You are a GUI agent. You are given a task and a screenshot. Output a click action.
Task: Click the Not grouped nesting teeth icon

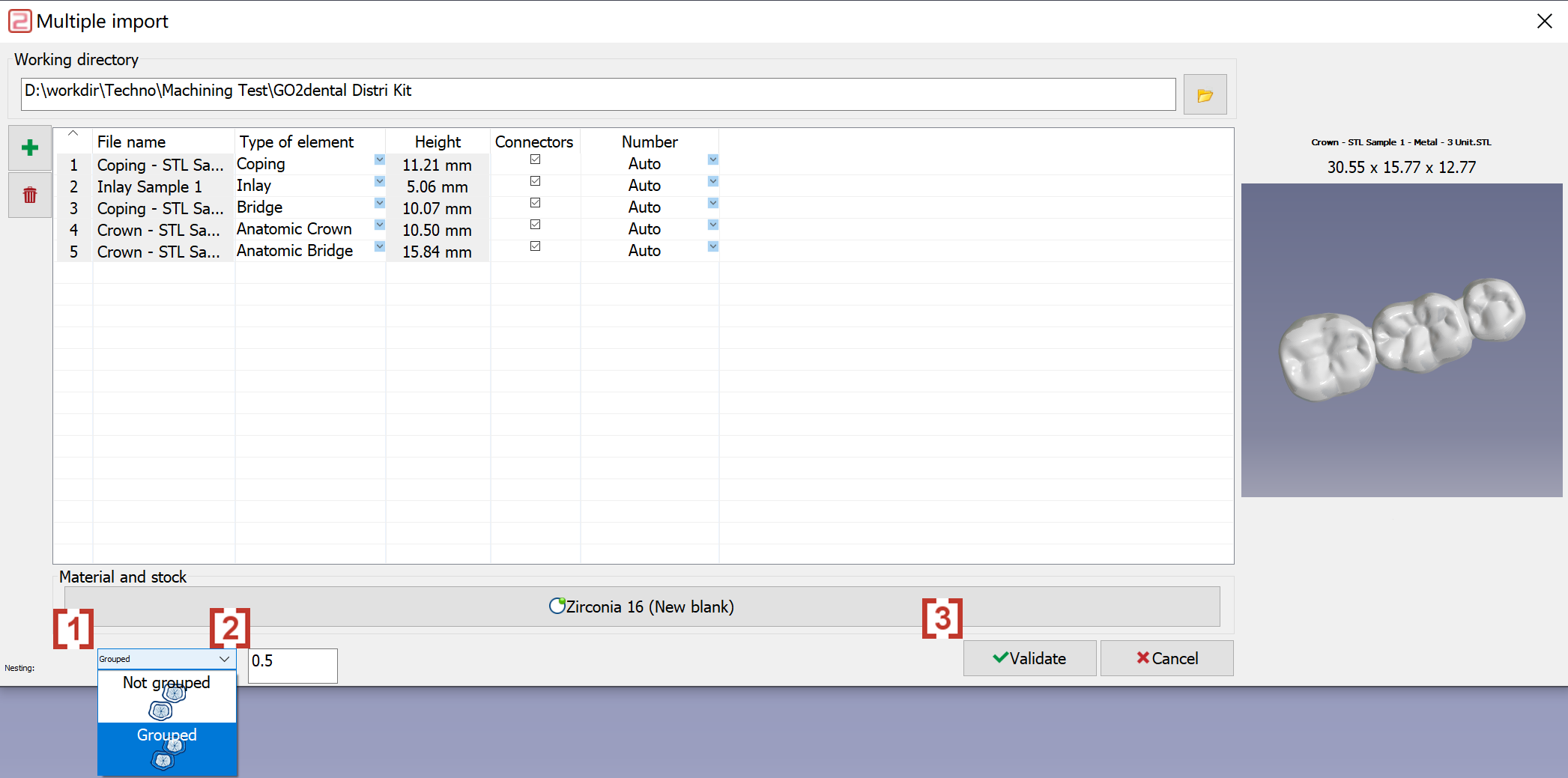click(167, 702)
